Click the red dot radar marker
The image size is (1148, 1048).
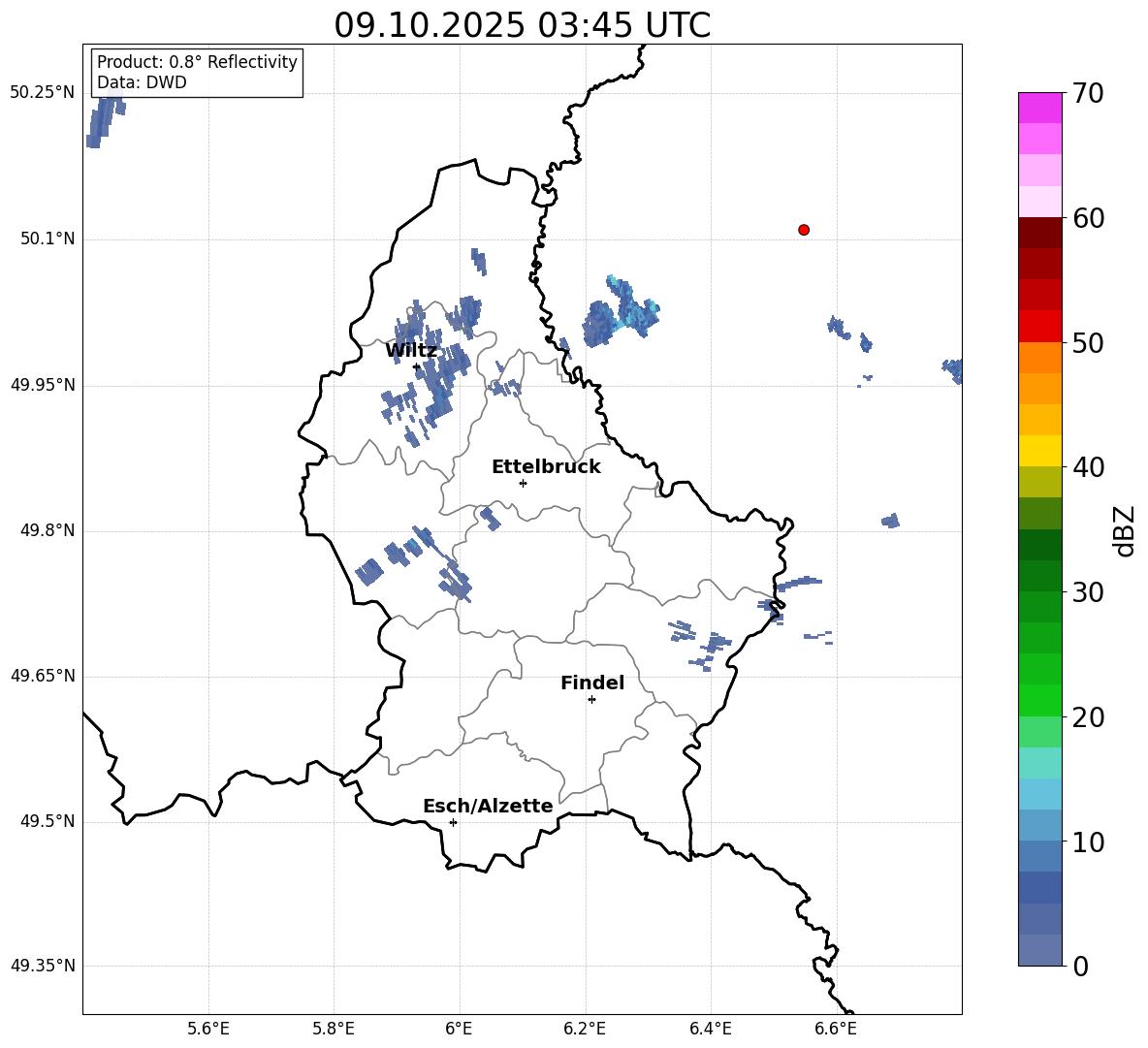tap(804, 230)
